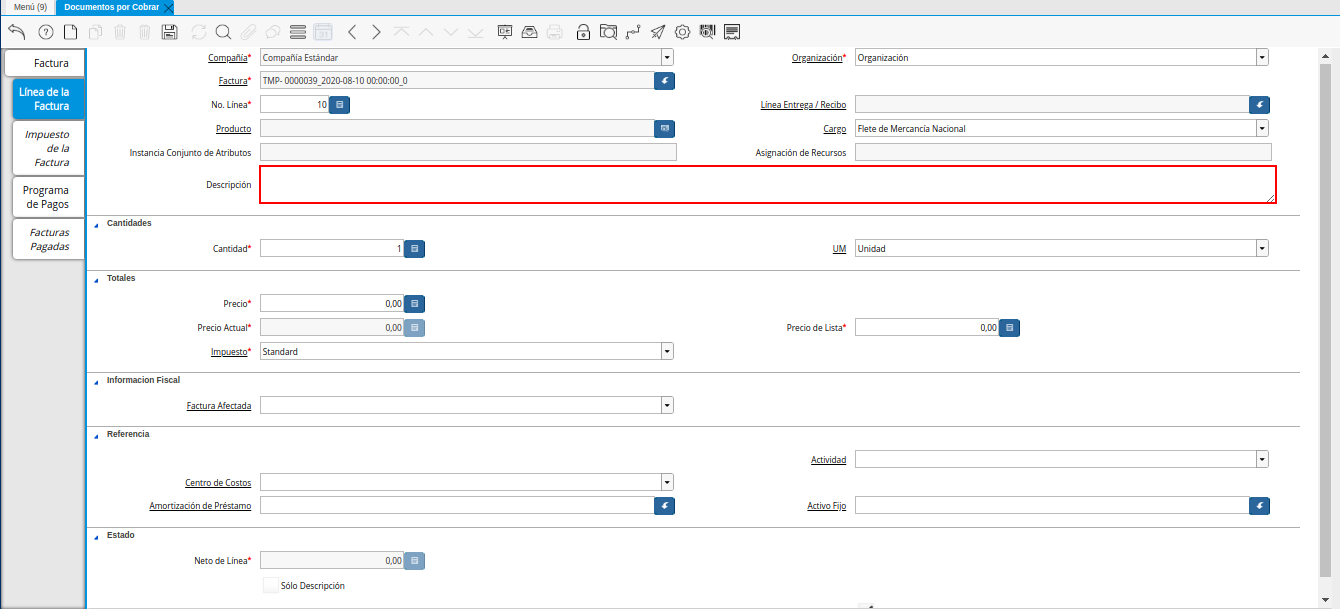This screenshot has width=1340, height=609.
Task: Create a new record with page icon
Action: 70,32
